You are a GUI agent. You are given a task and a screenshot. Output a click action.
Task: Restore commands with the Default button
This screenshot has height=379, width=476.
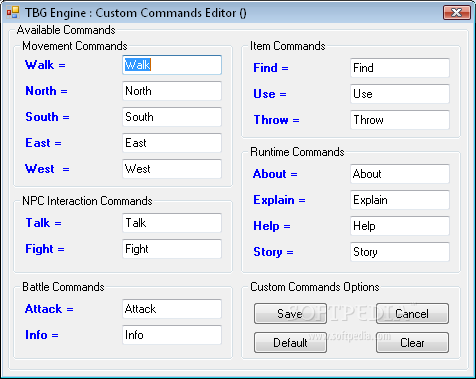[290, 342]
